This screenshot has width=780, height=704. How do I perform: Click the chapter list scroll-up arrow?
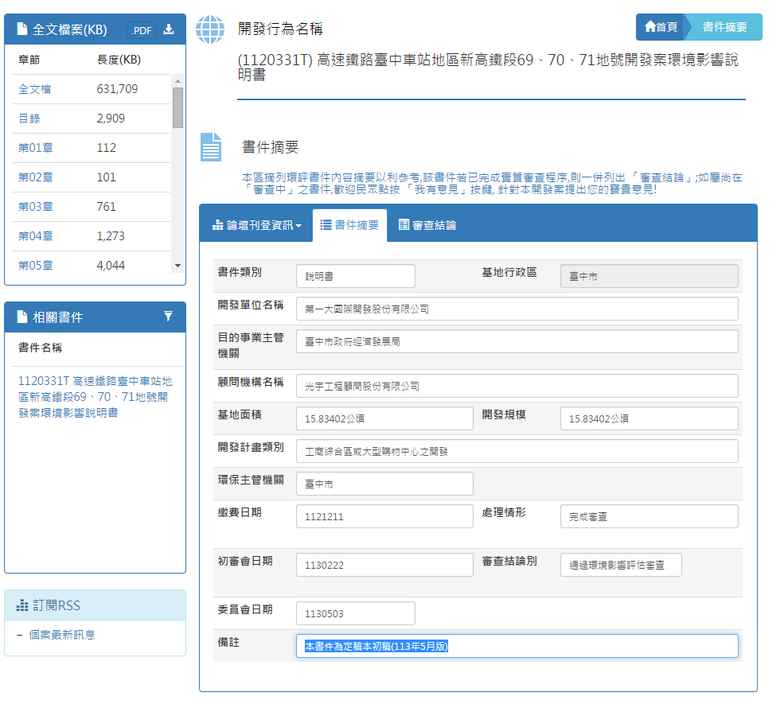tap(178, 81)
